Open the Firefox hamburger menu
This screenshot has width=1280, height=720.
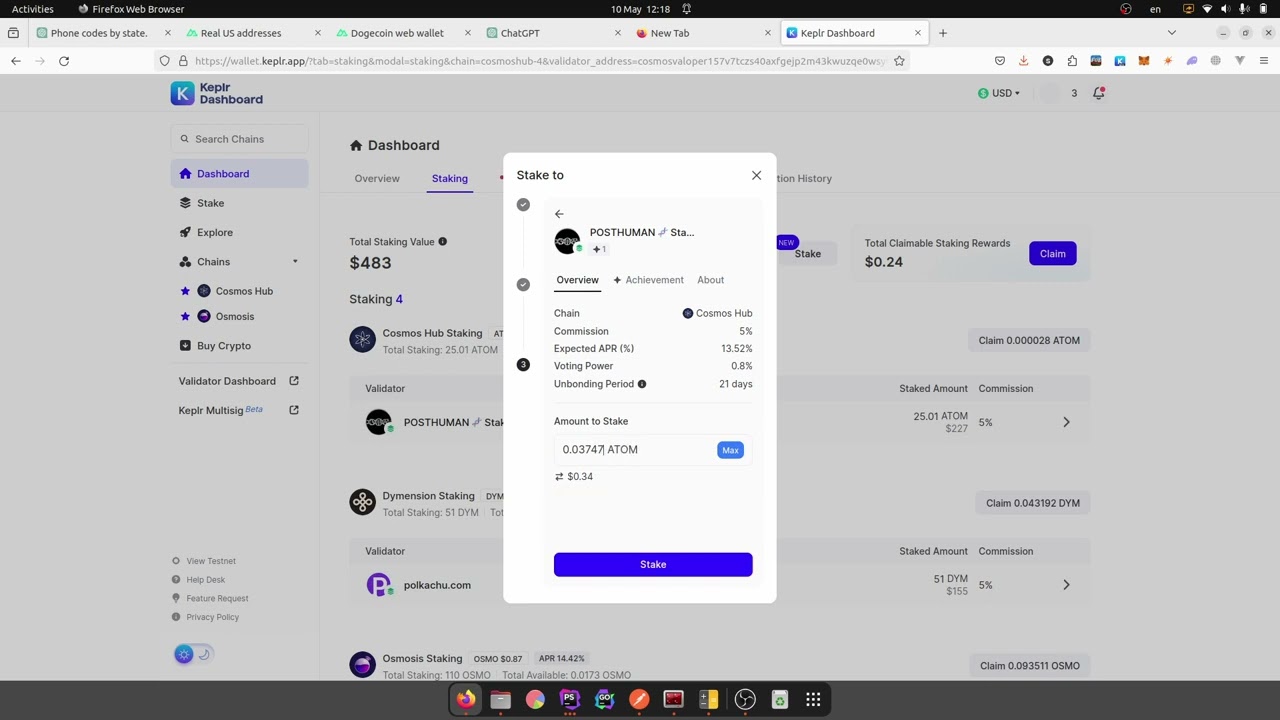tap(1264, 61)
